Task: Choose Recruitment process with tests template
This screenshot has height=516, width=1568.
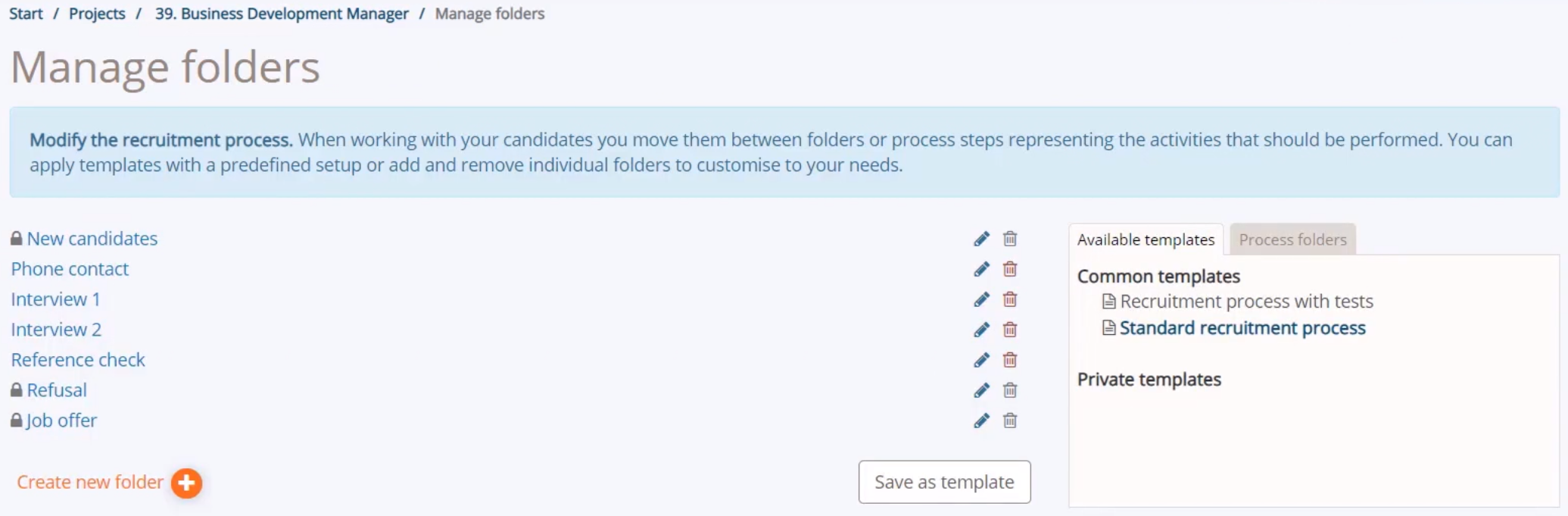Action: tap(1246, 302)
